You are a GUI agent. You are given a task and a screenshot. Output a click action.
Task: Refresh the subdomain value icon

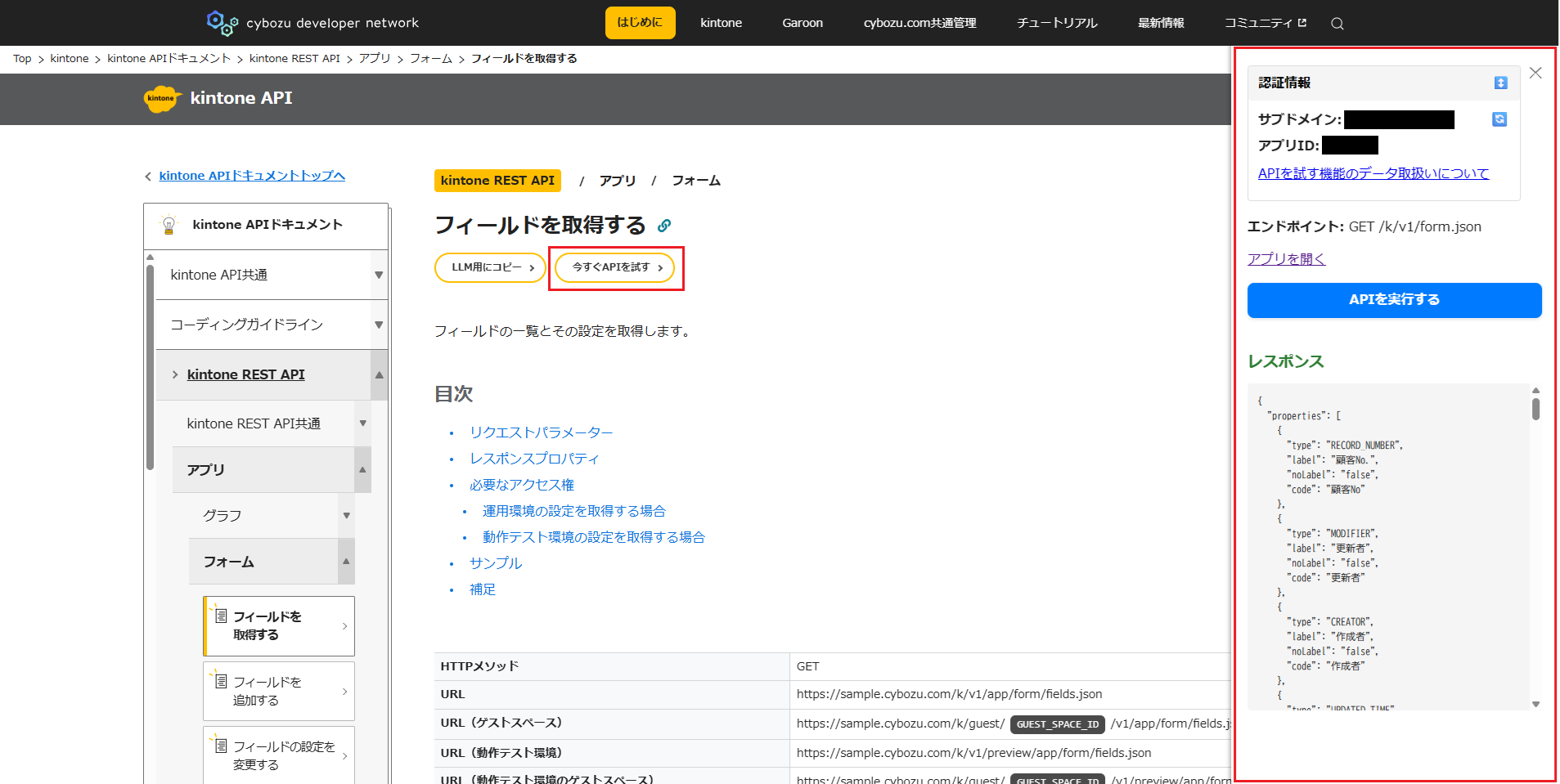point(1499,119)
